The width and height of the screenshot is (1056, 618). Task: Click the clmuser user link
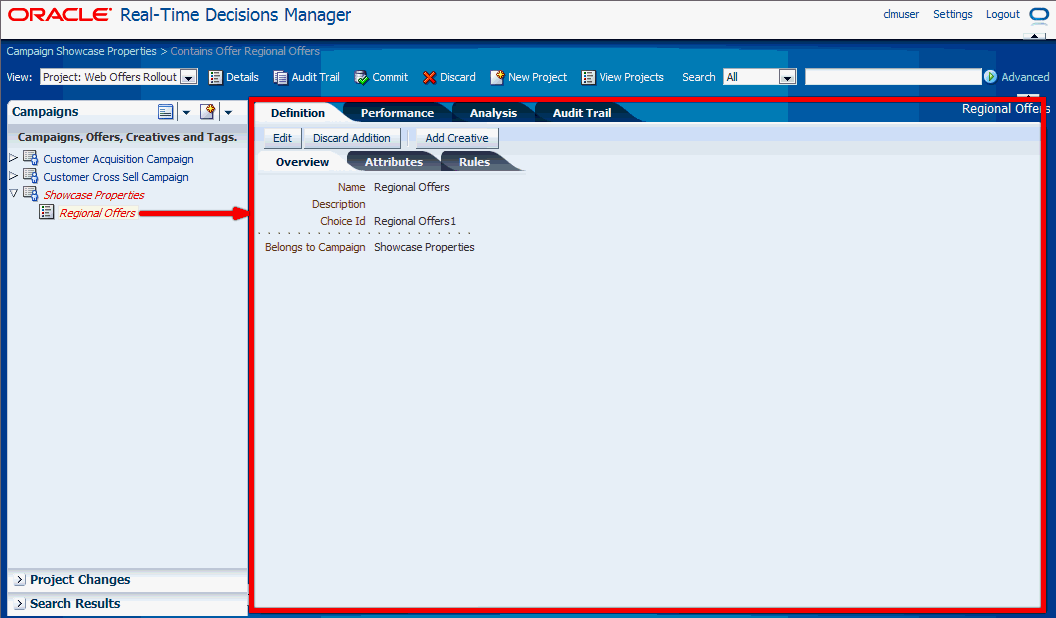901,14
